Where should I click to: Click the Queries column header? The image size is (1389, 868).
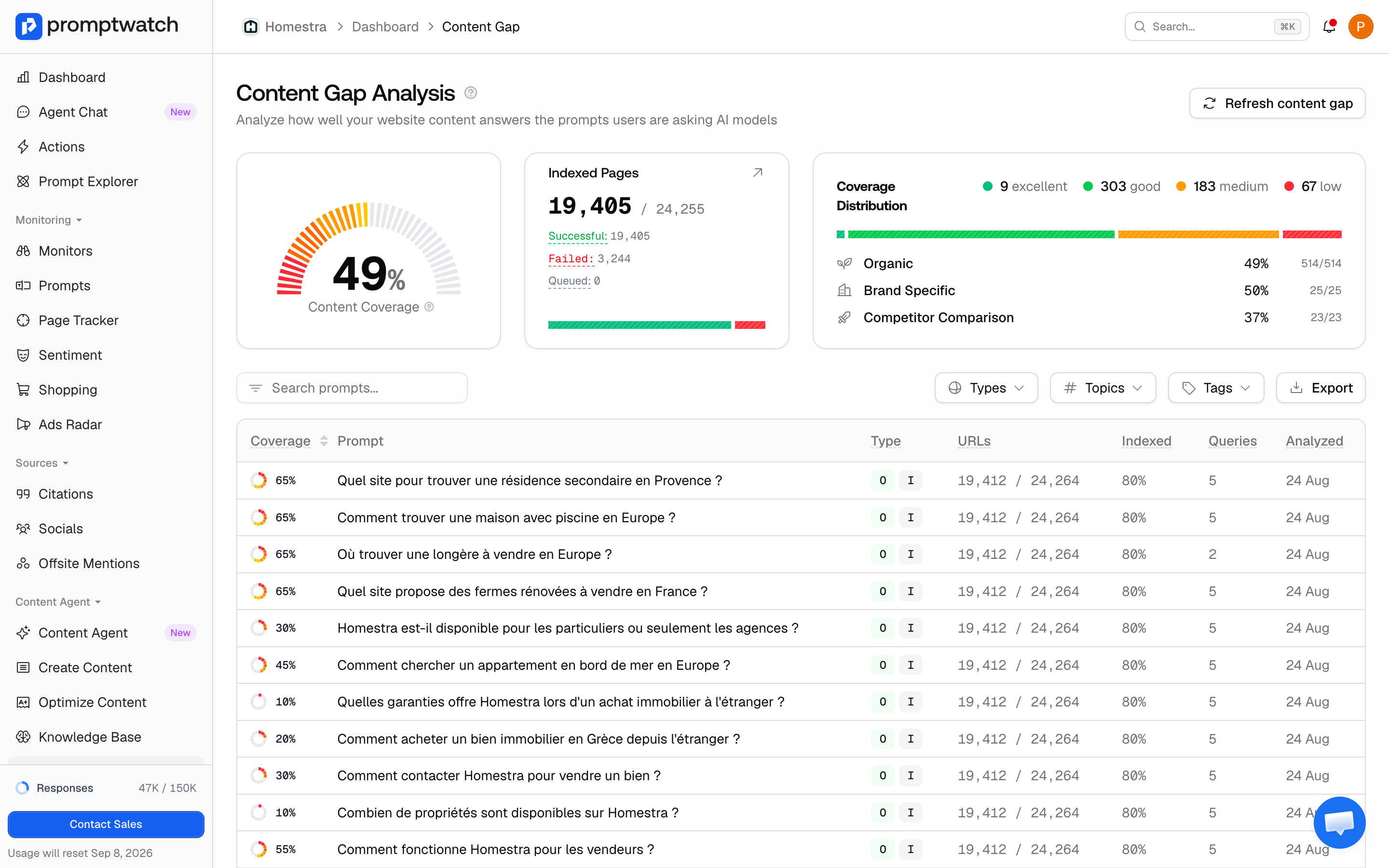point(1232,441)
